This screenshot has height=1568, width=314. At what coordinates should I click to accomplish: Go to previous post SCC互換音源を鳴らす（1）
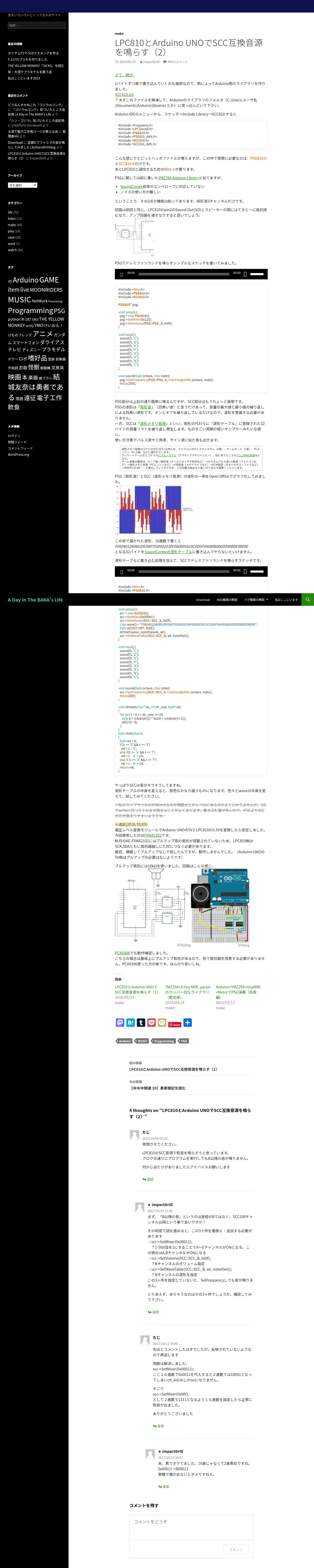173,1069
